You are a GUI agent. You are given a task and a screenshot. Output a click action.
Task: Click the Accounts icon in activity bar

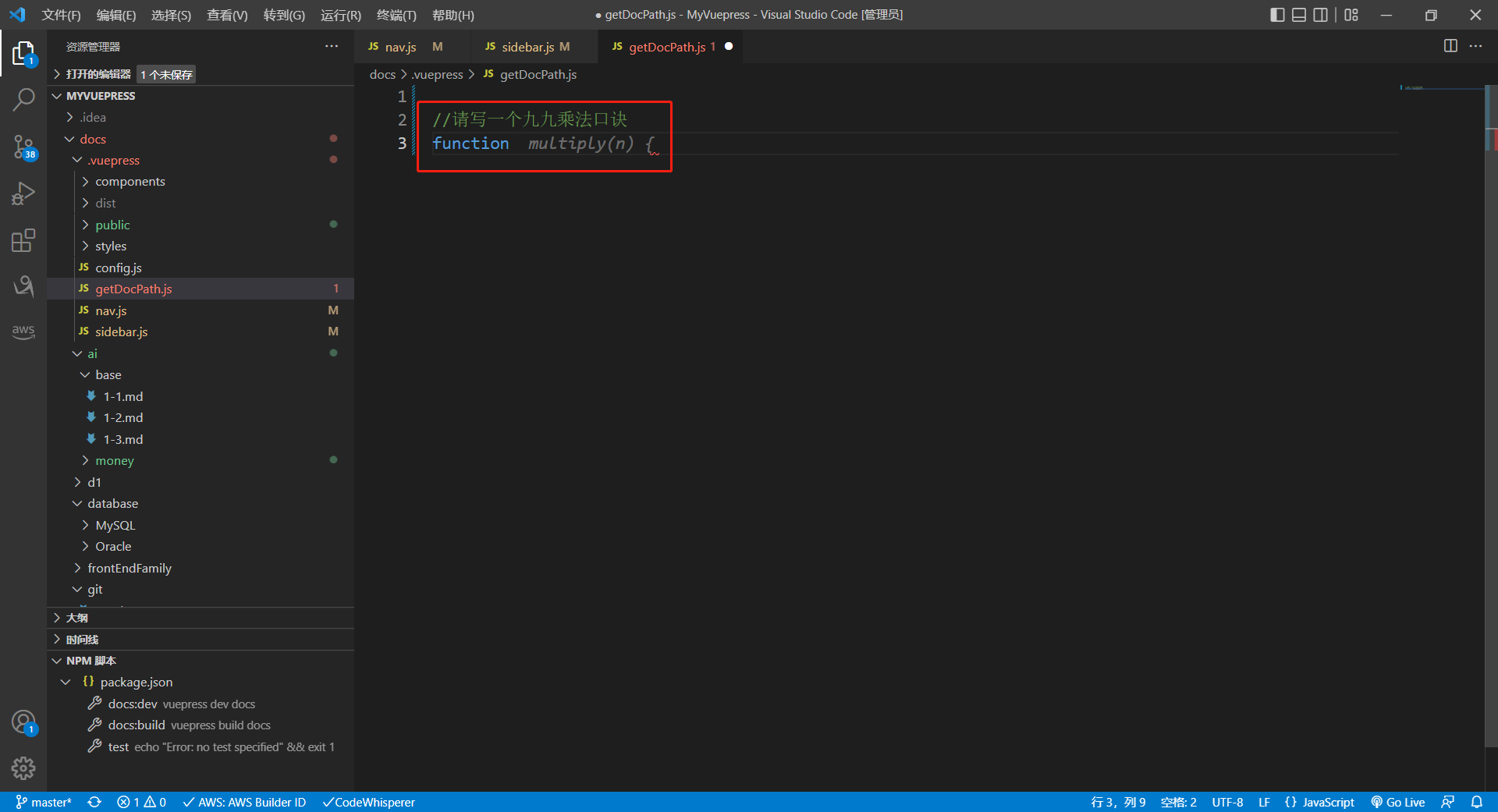(23, 722)
